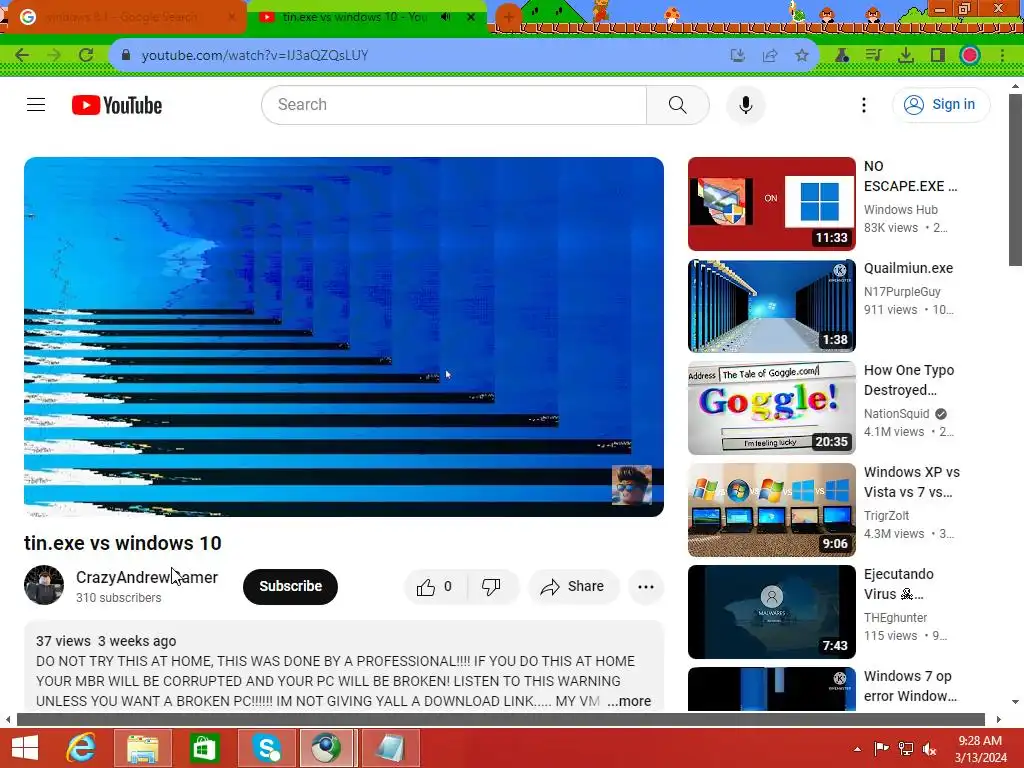Sign in to YouTube
This screenshot has height=768, width=1024.
coord(941,104)
